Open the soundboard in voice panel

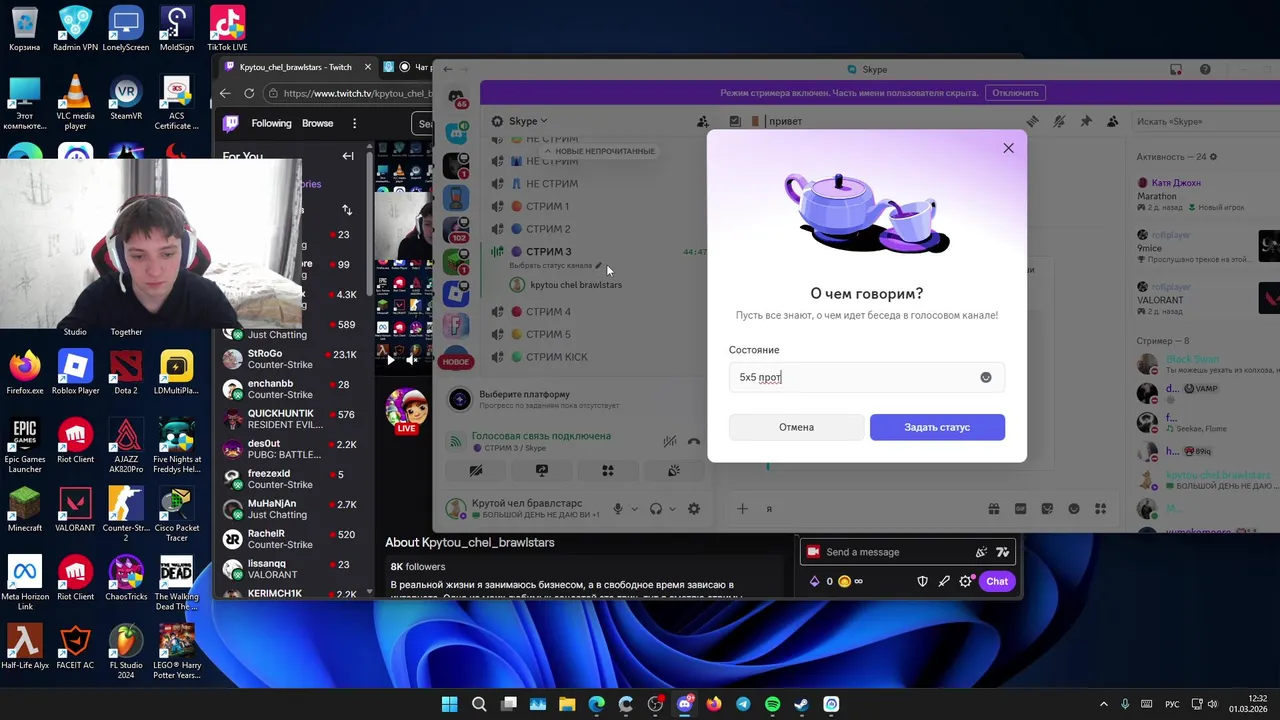(673, 470)
